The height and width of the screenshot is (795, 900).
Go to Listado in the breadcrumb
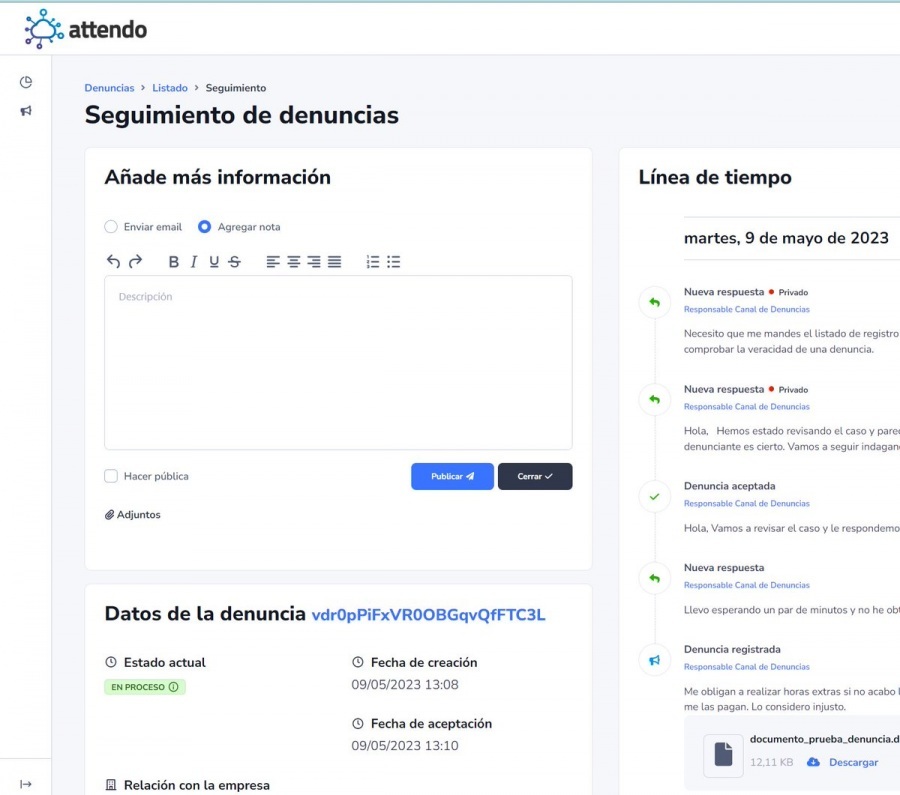pyautogui.click(x=170, y=88)
